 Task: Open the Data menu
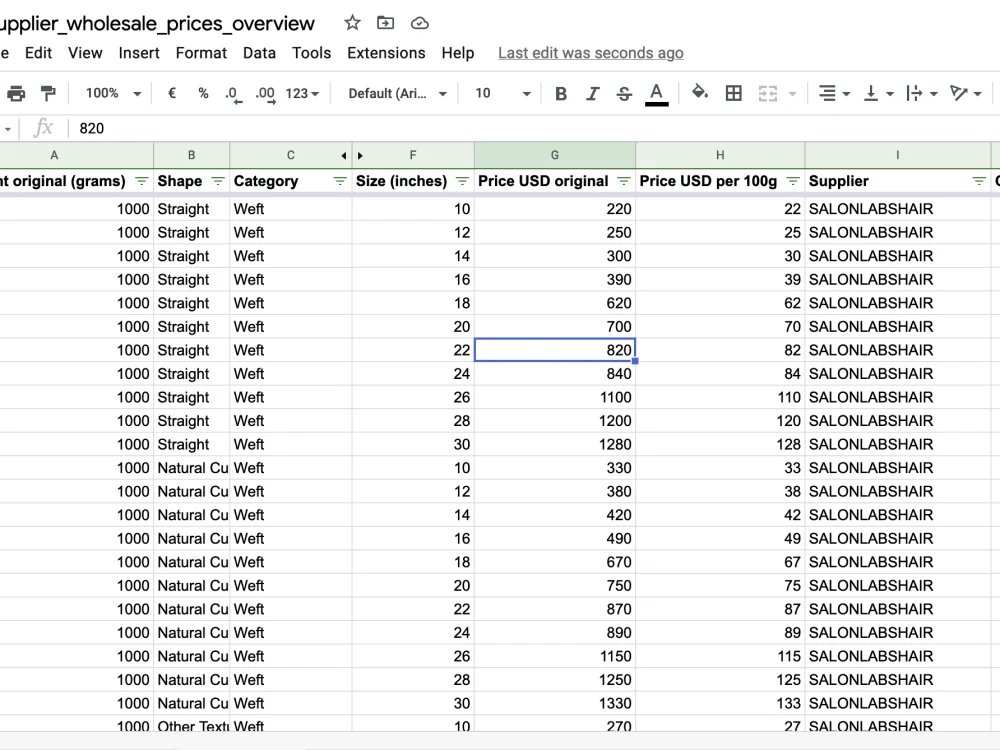click(x=259, y=53)
